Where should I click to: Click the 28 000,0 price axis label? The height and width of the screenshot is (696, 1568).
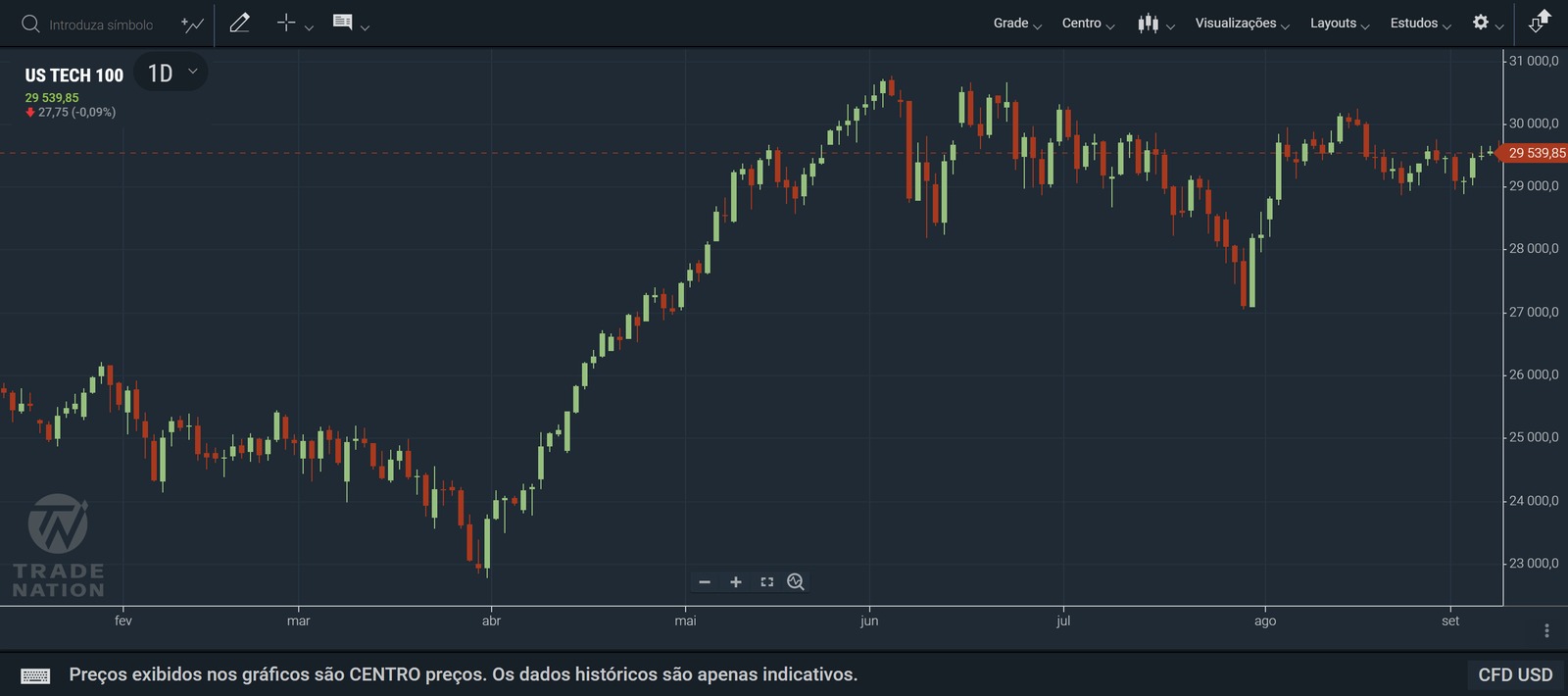pos(1534,249)
